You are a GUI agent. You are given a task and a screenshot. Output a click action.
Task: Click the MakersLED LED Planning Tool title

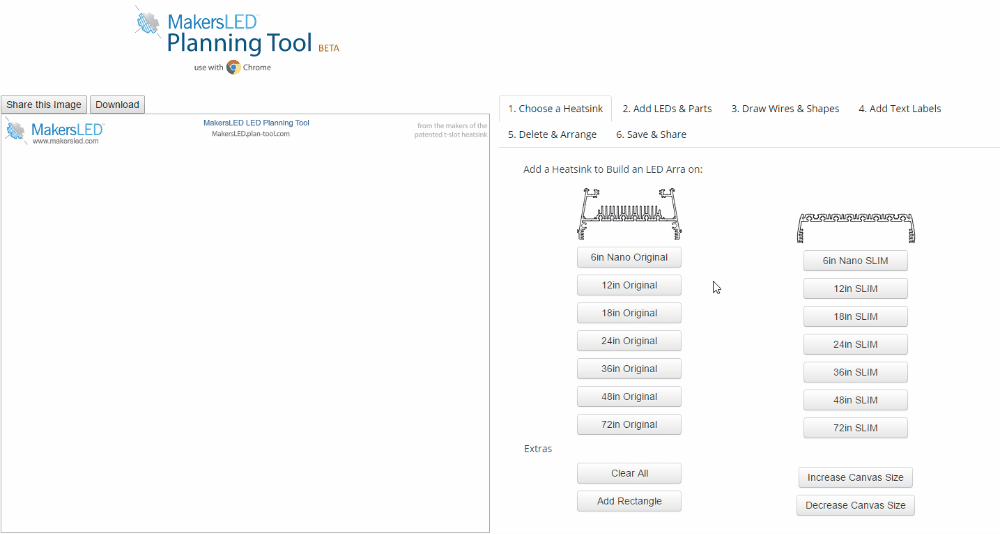point(256,123)
